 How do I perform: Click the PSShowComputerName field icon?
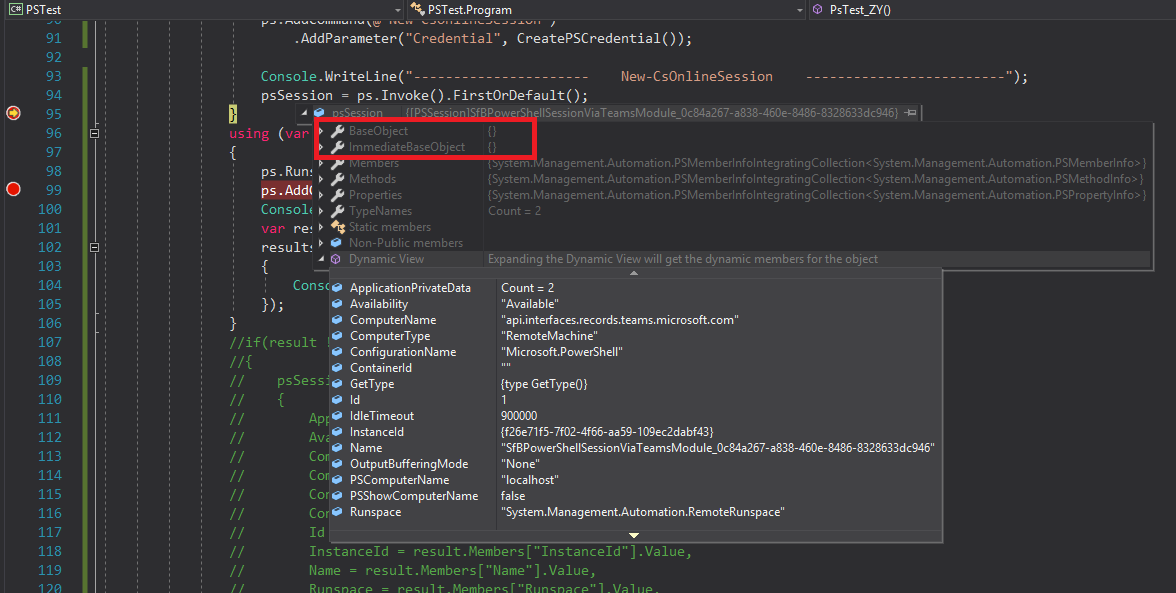click(x=338, y=496)
